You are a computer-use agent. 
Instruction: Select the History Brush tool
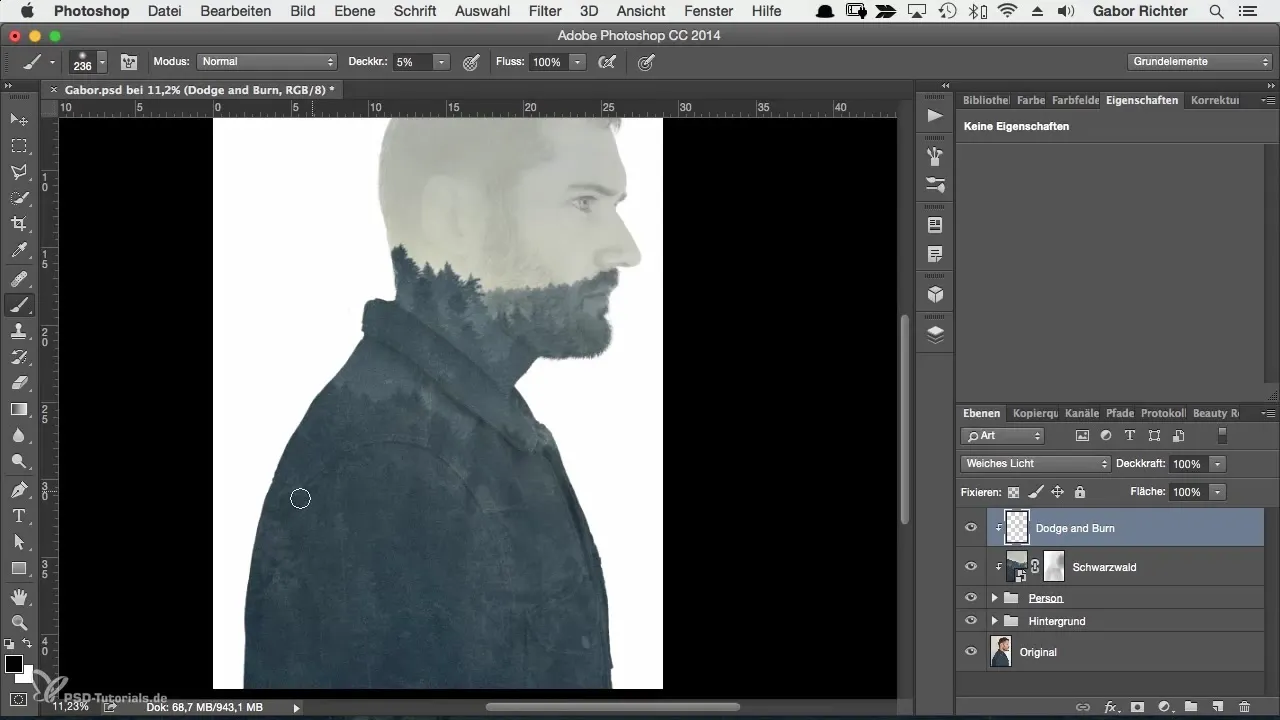(x=19, y=357)
